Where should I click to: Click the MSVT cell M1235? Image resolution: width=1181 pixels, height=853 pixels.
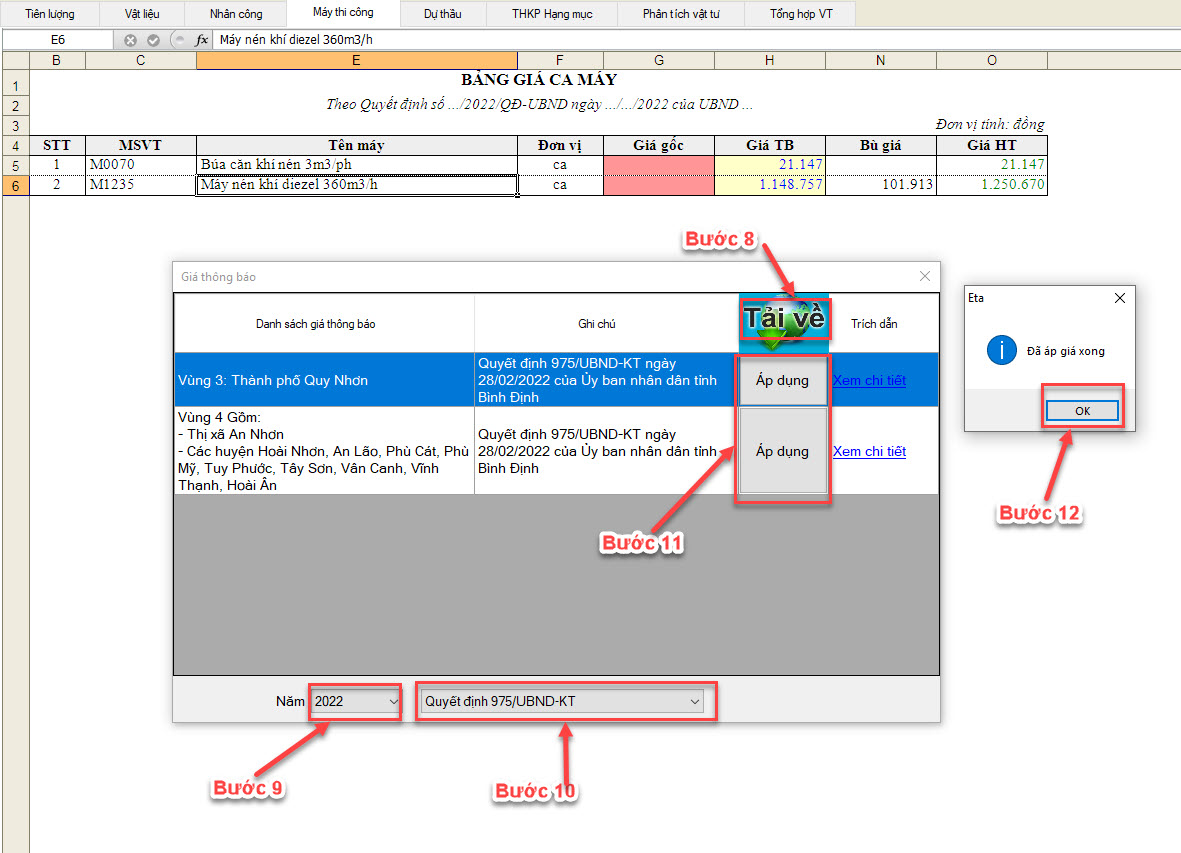pyautogui.click(x=140, y=184)
